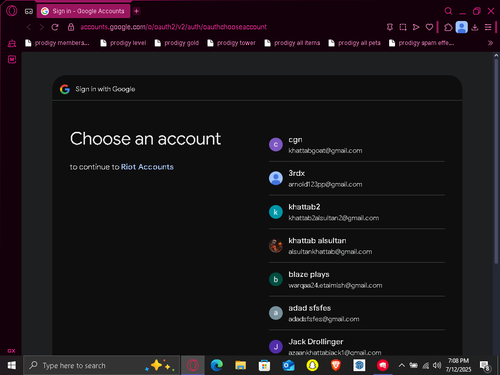Open the extensions cube icon
Screen dimensions: 500x375
point(448,27)
